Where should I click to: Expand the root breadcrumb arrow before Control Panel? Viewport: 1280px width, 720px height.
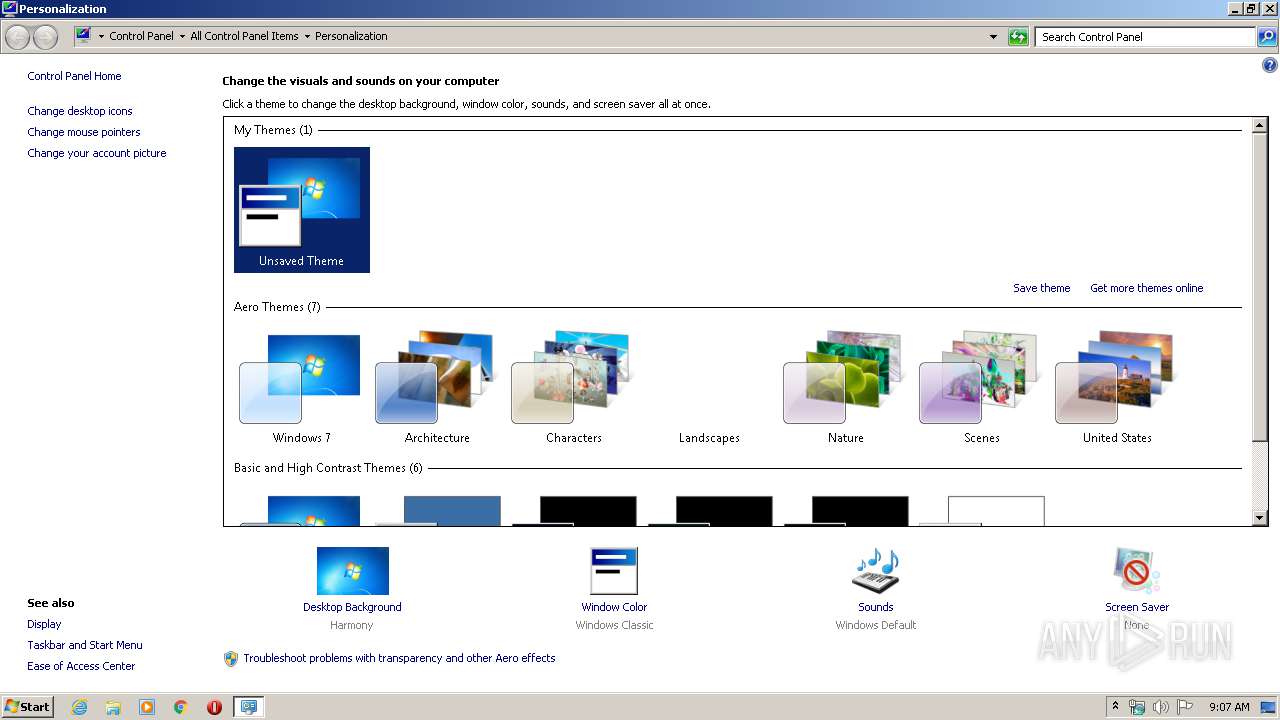[101, 36]
